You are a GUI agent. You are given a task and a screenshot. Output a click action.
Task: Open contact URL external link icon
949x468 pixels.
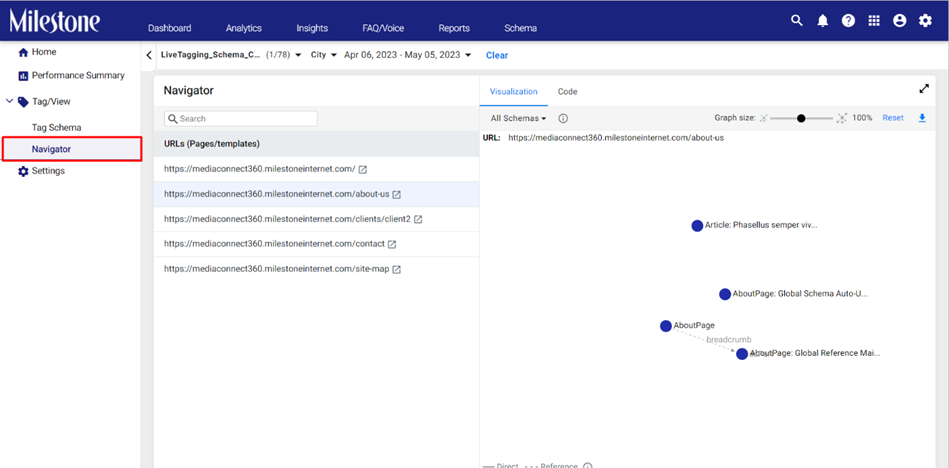pyautogui.click(x=392, y=245)
